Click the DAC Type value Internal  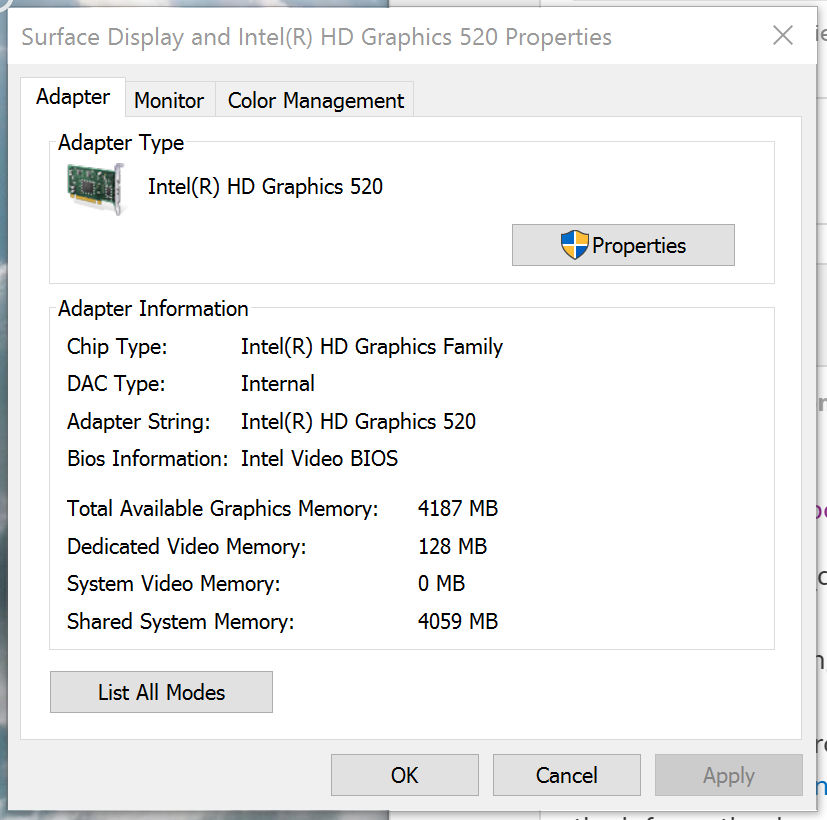(277, 384)
